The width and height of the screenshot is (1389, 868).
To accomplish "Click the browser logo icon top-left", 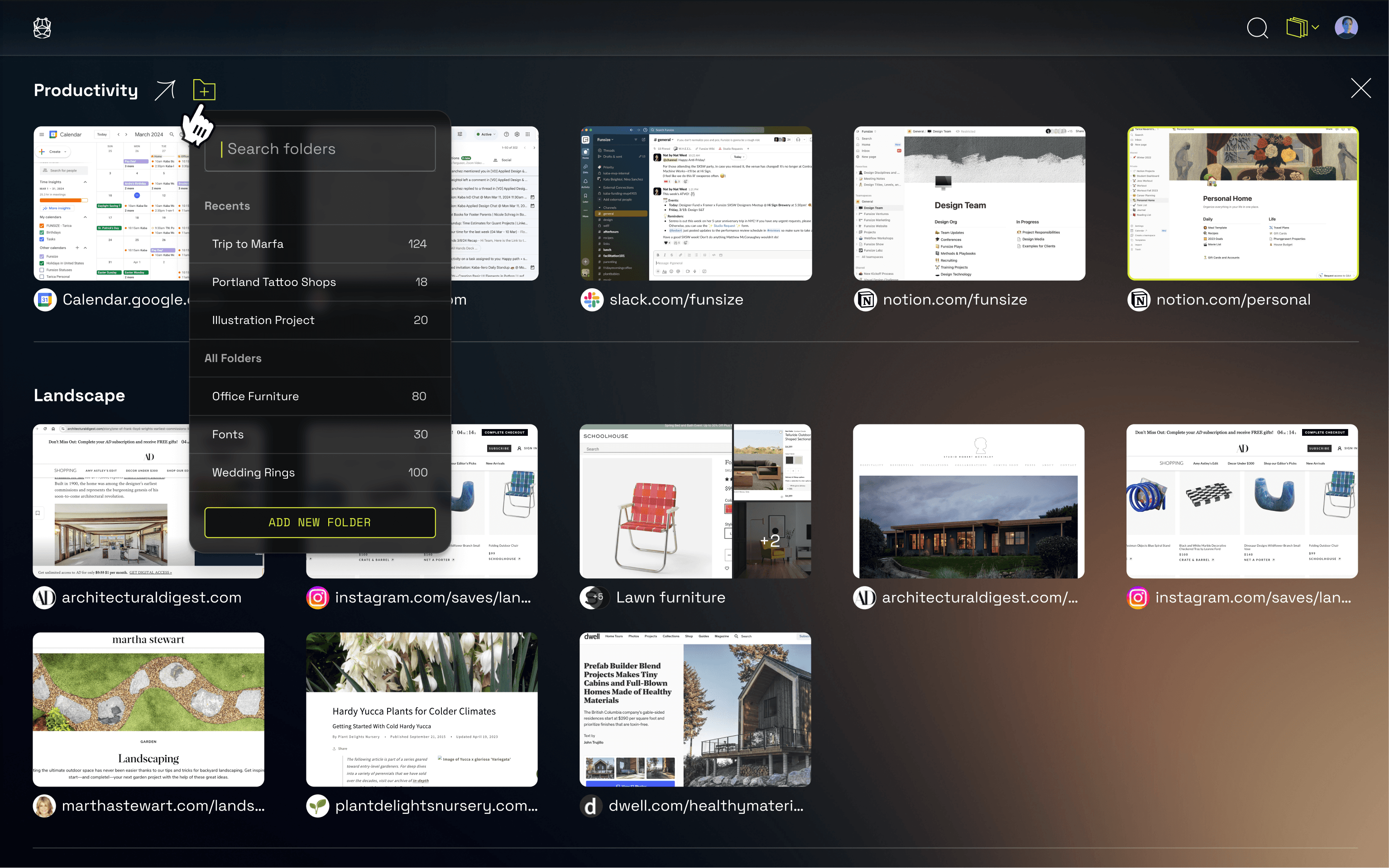I will pos(42,28).
